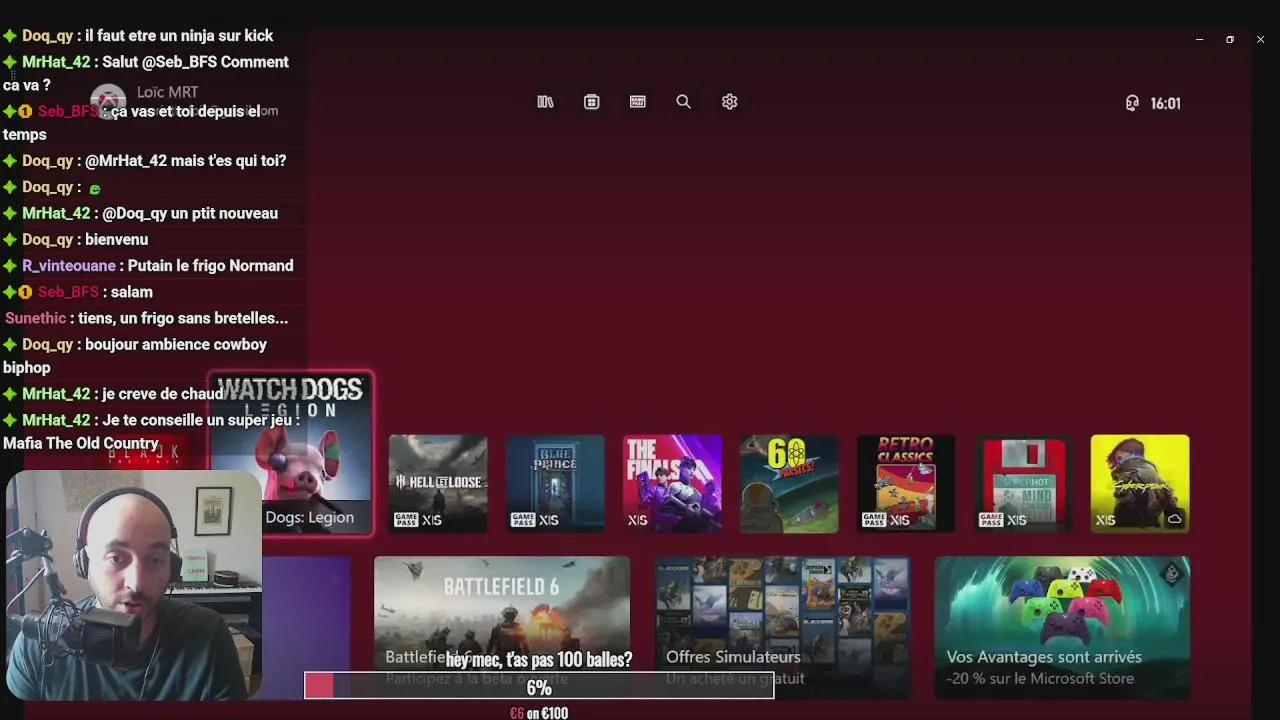1280x720 pixels.
Task: Click Doq_qy's 'mais t'es qui toi?' message
Action: coord(145,160)
